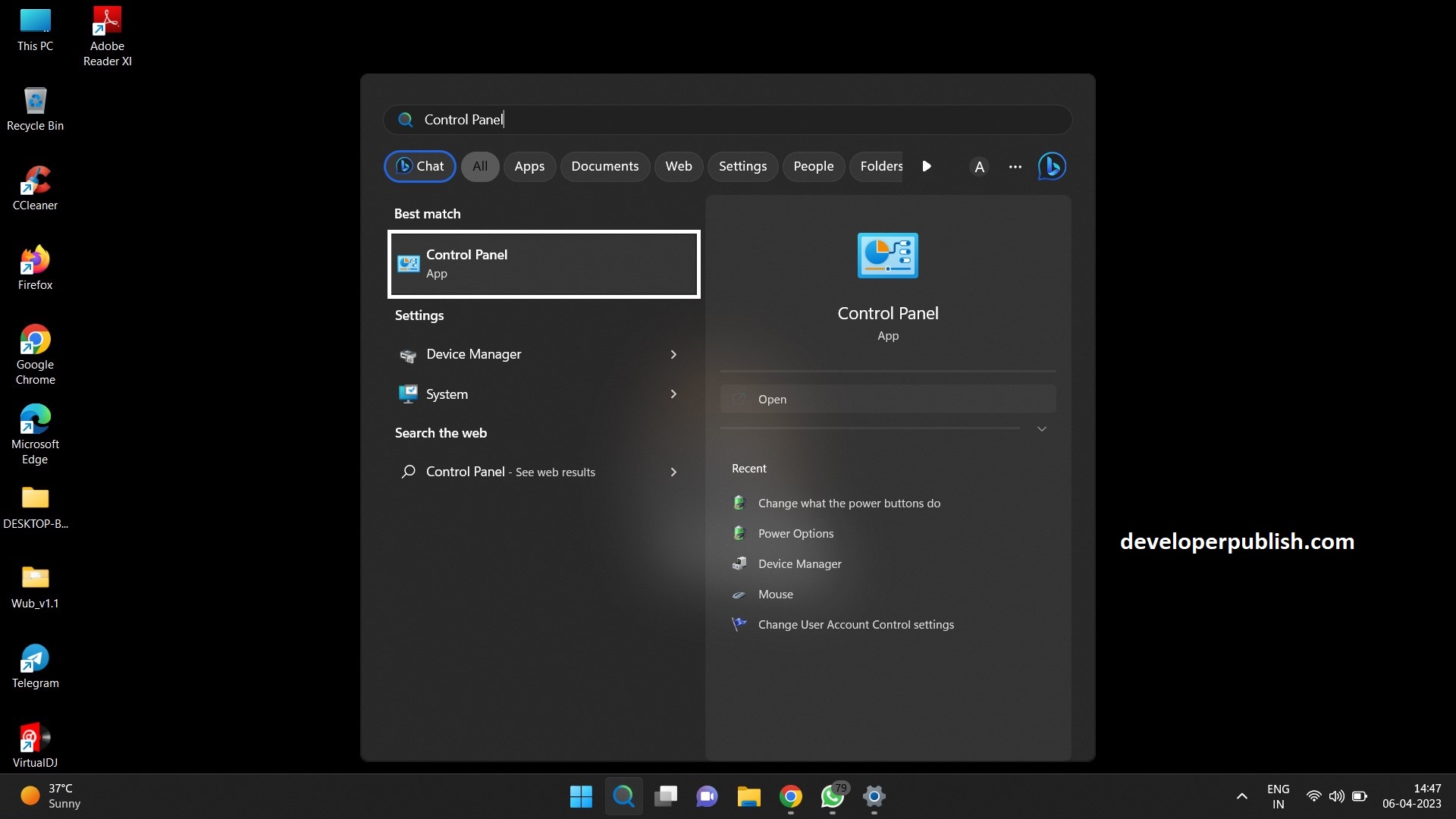Image resolution: width=1456 pixels, height=819 pixels.
Task: Open Bing Chat from the search bar icon
Action: click(x=1051, y=166)
